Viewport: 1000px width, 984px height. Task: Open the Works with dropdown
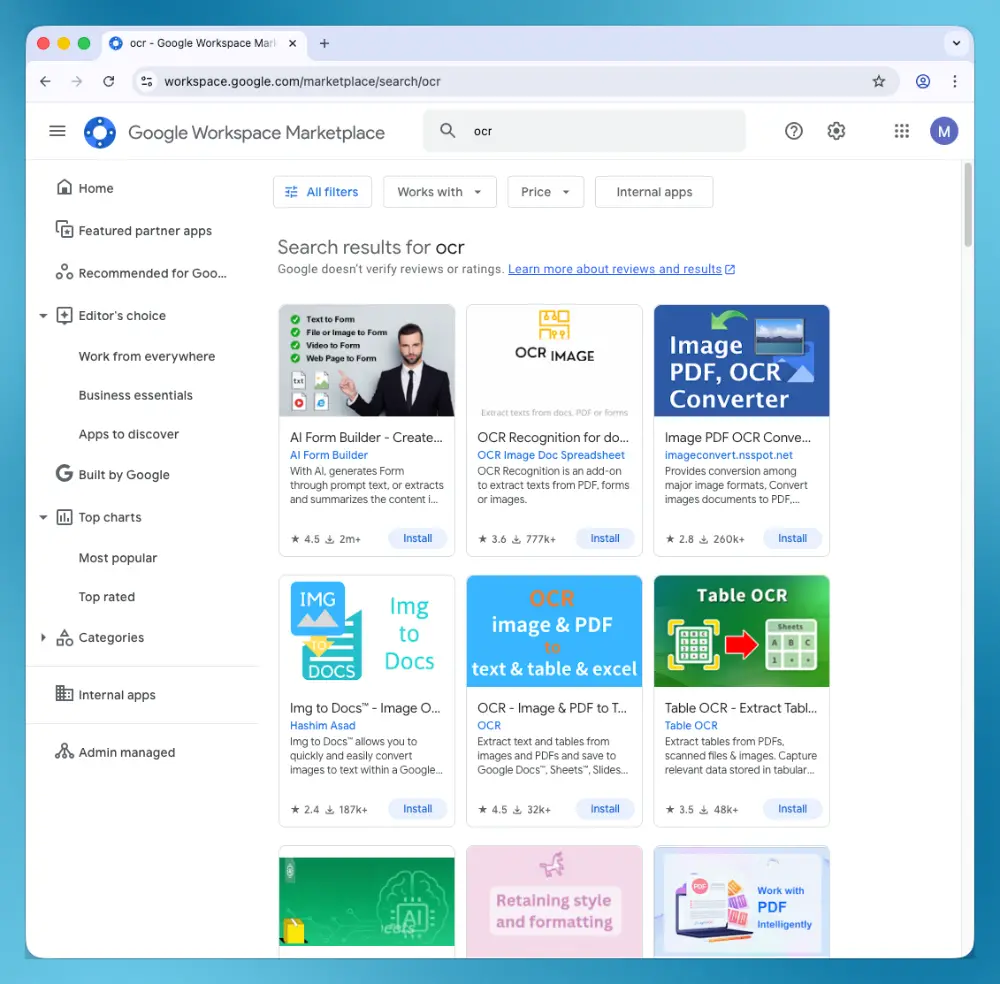tap(439, 192)
